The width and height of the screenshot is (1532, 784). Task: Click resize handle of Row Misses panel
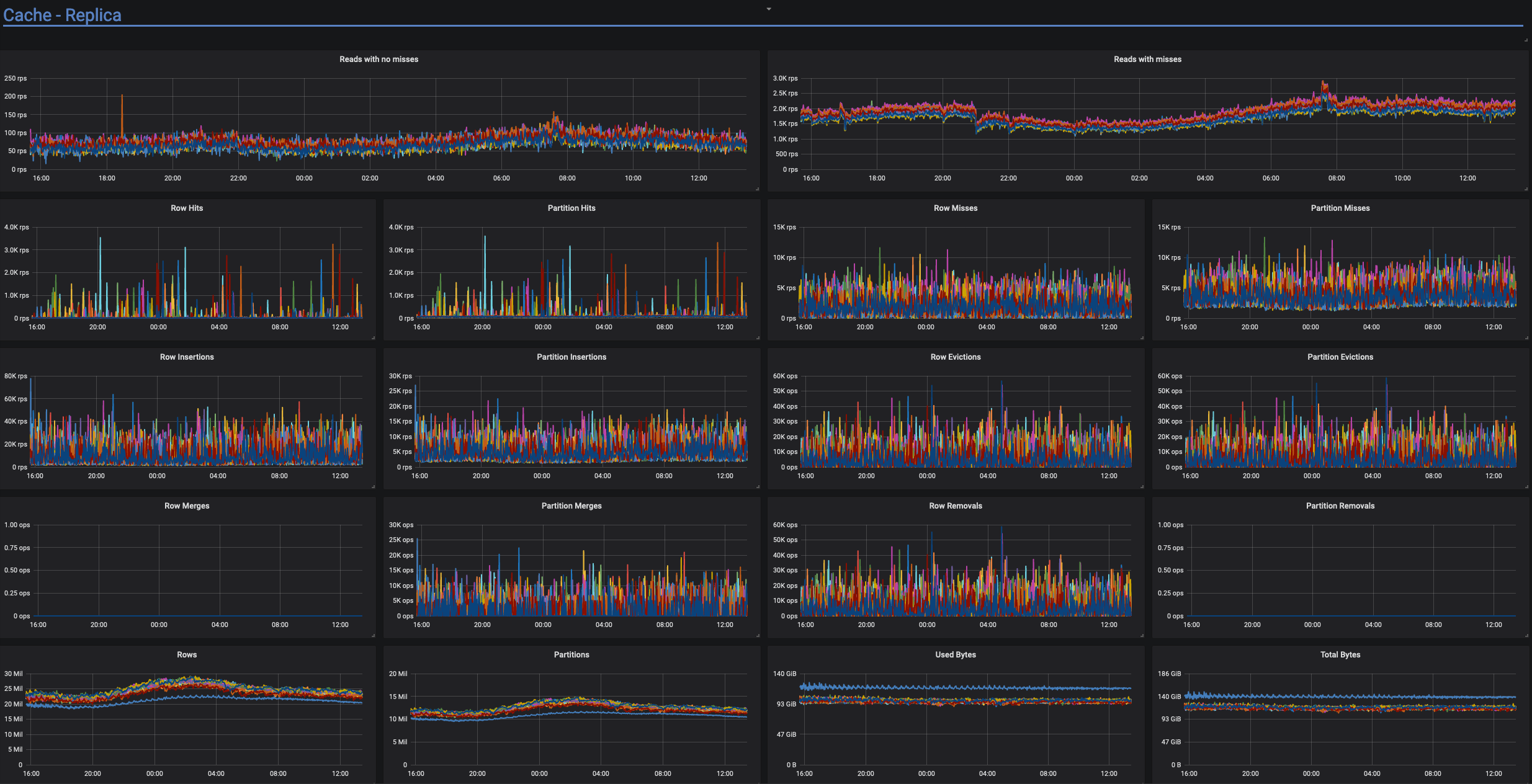pyautogui.click(x=1142, y=337)
